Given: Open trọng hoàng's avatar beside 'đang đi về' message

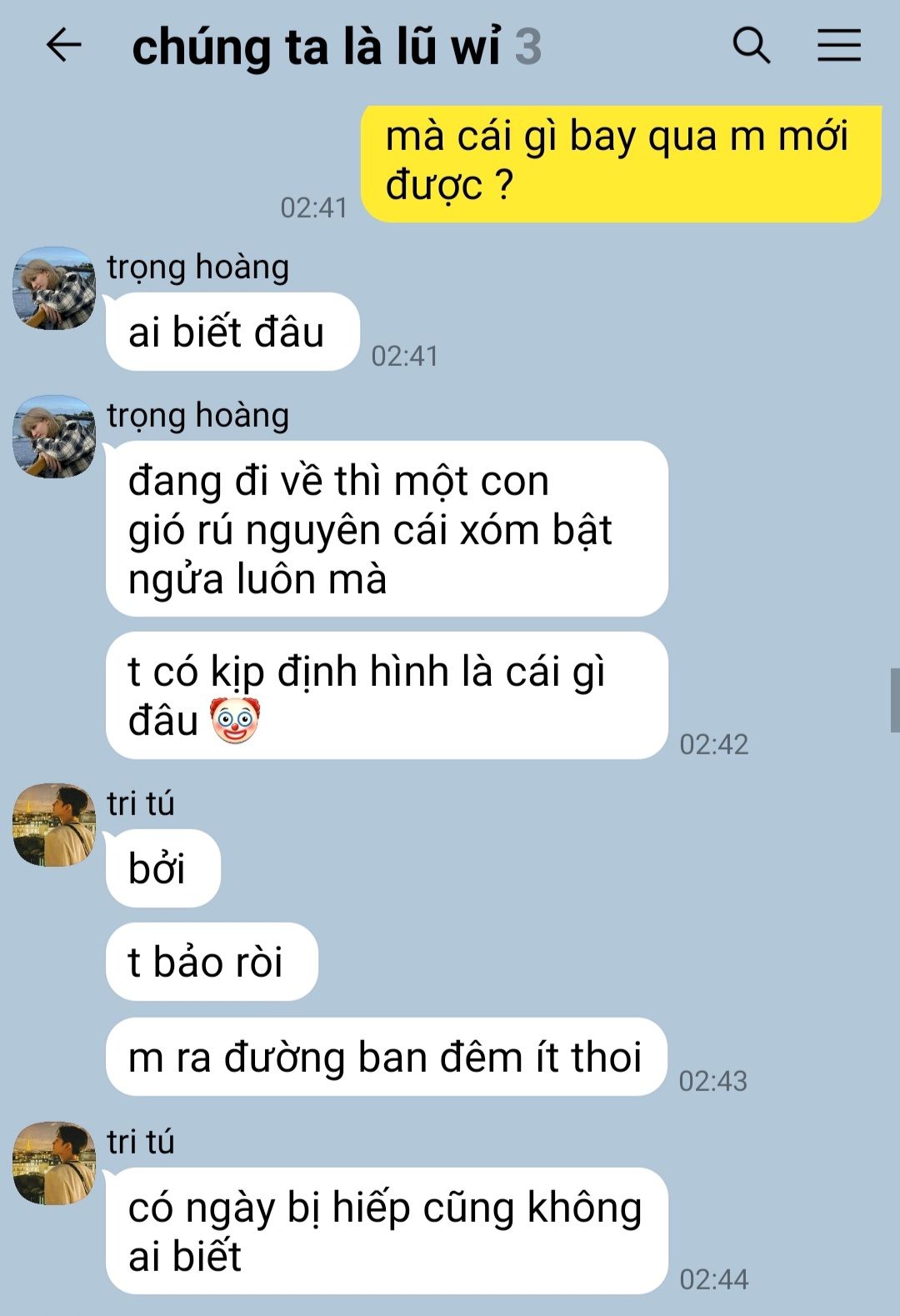Looking at the screenshot, I should (x=54, y=437).
